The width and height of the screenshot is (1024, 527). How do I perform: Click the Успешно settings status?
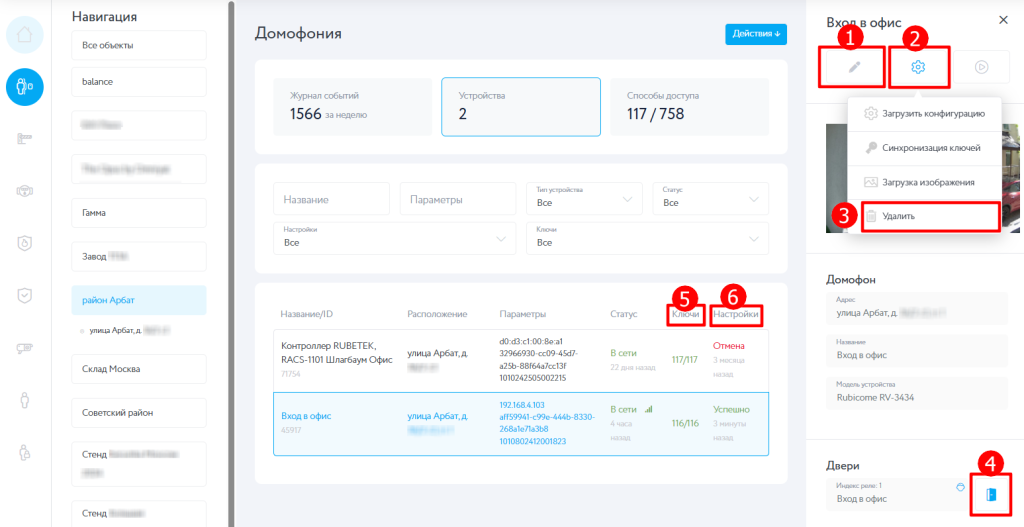point(731,409)
